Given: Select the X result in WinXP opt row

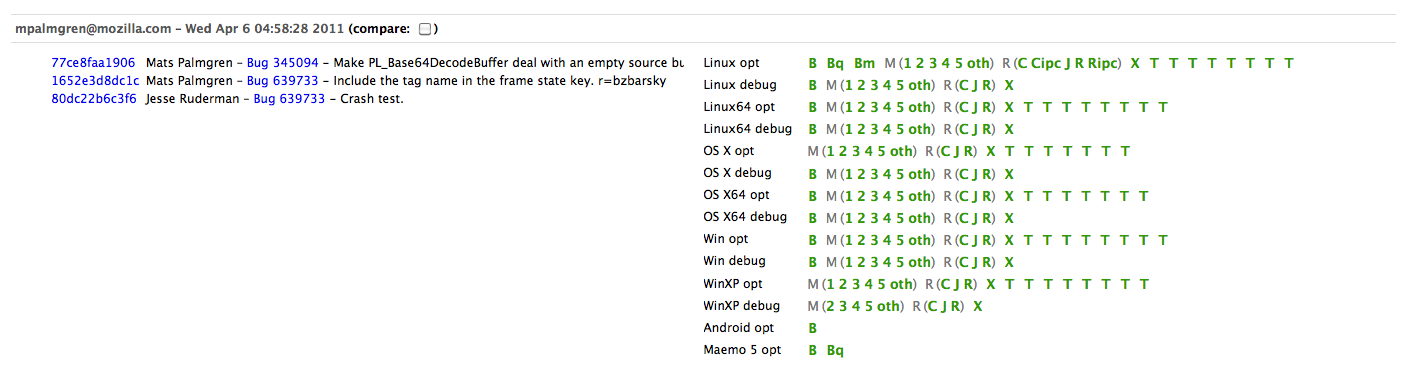Looking at the screenshot, I should pyautogui.click(x=991, y=285).
